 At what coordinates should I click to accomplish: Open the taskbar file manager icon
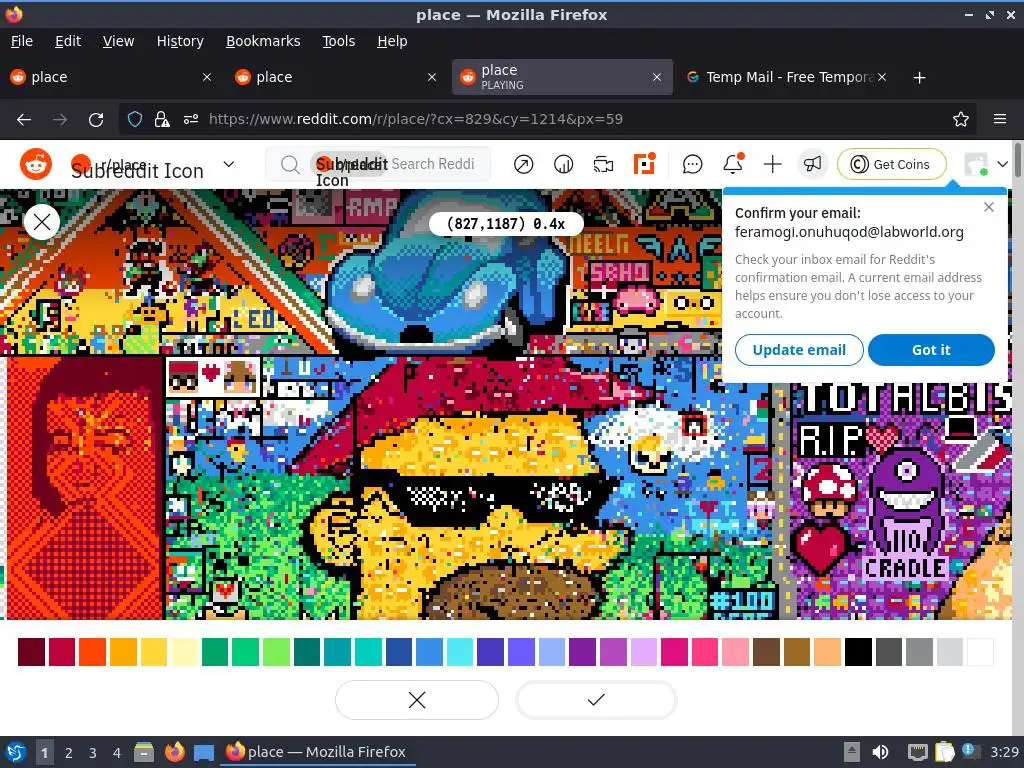pyautogui.click(x=144, y=752)
